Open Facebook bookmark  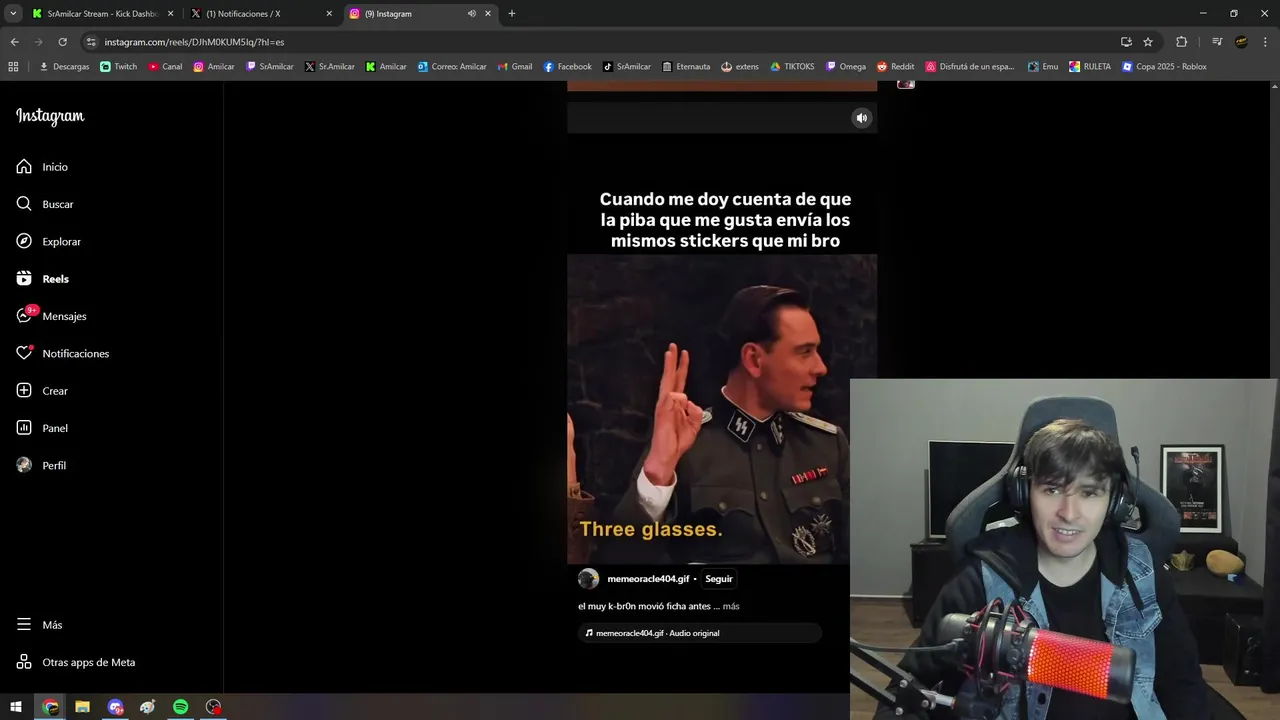pyautogui.click(x=568, y=67)
